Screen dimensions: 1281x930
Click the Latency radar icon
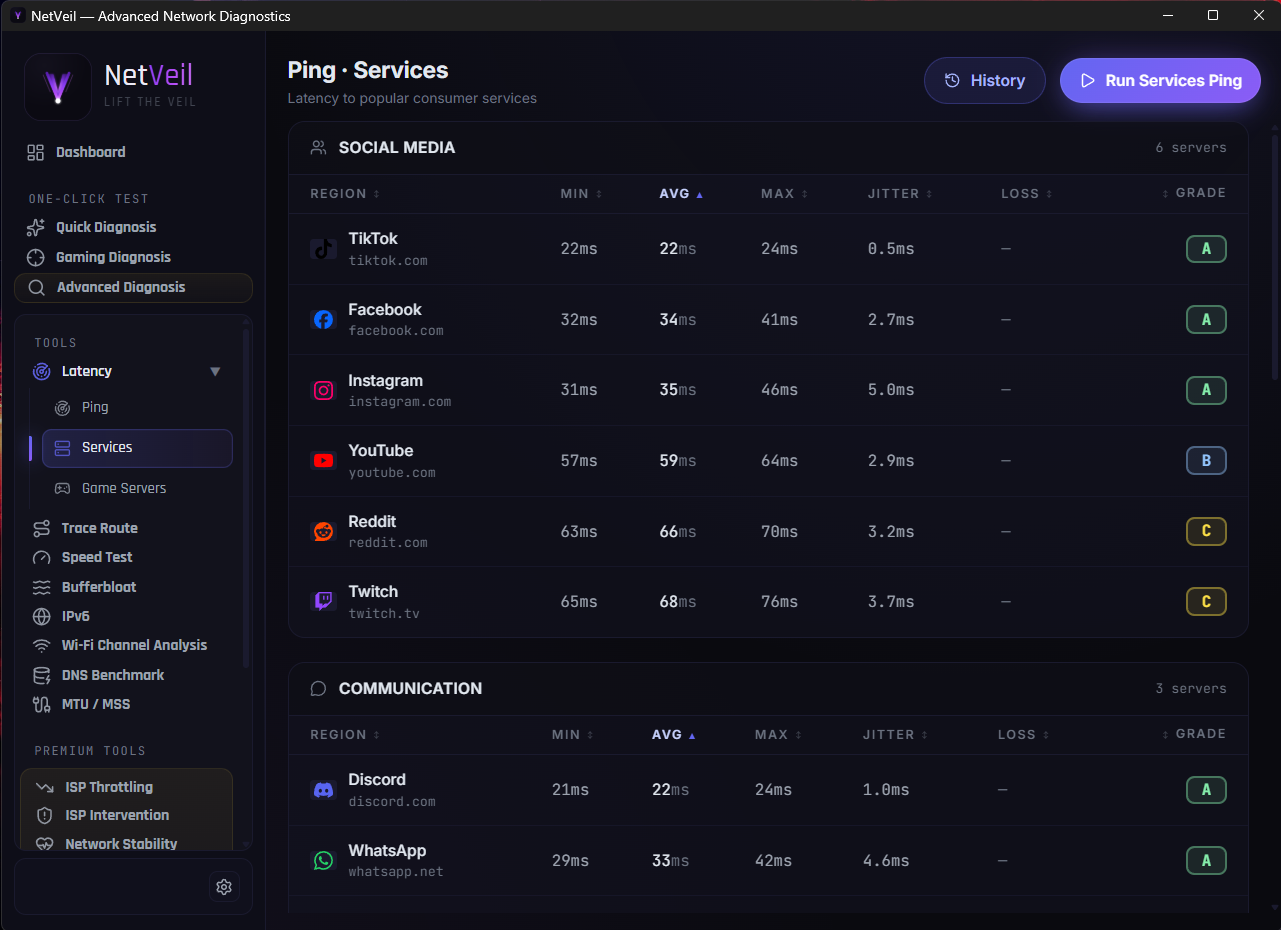click(x=41, y=371)
